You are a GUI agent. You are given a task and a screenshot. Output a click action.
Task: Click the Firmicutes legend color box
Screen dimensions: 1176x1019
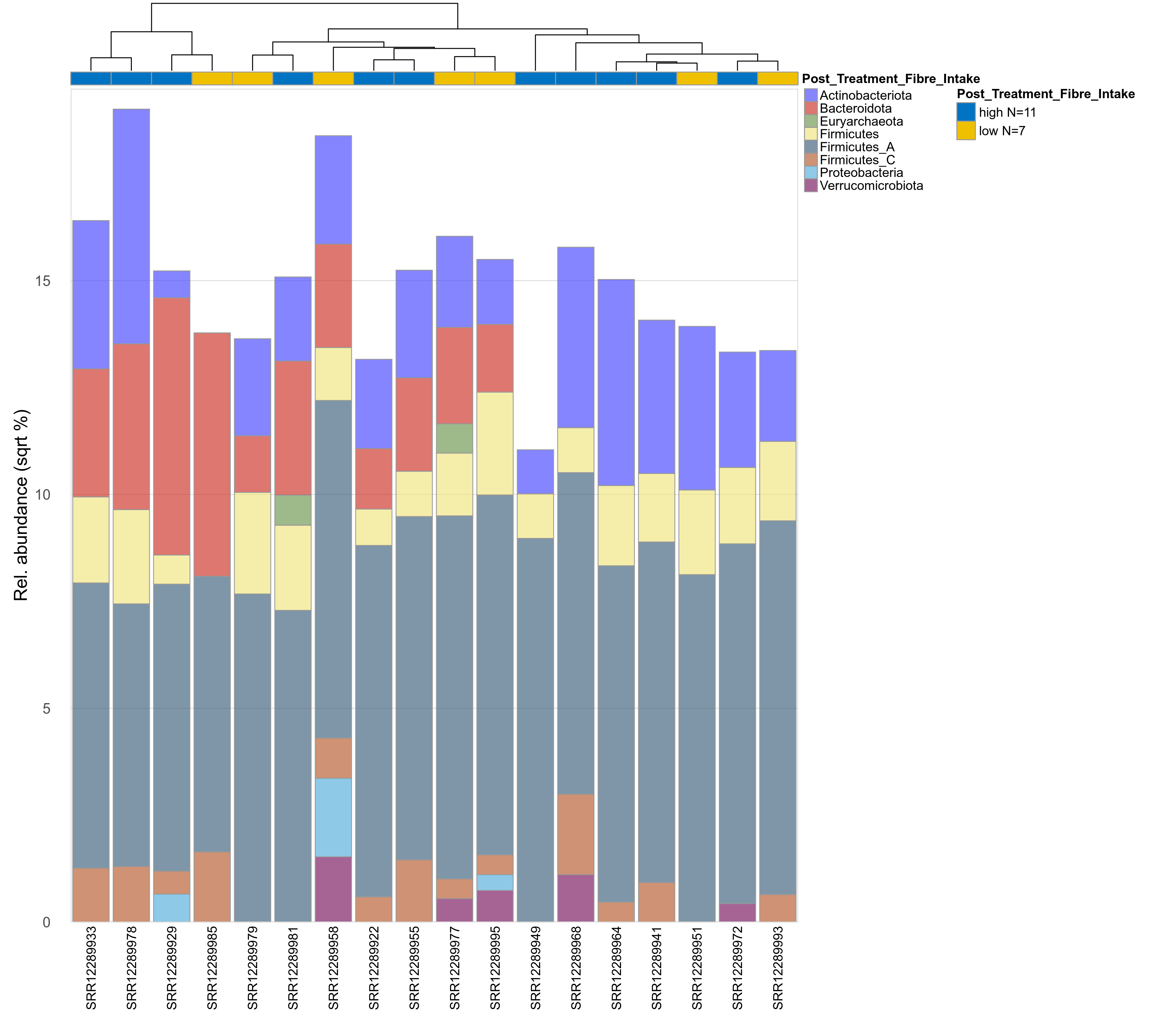tap(811, 134)
